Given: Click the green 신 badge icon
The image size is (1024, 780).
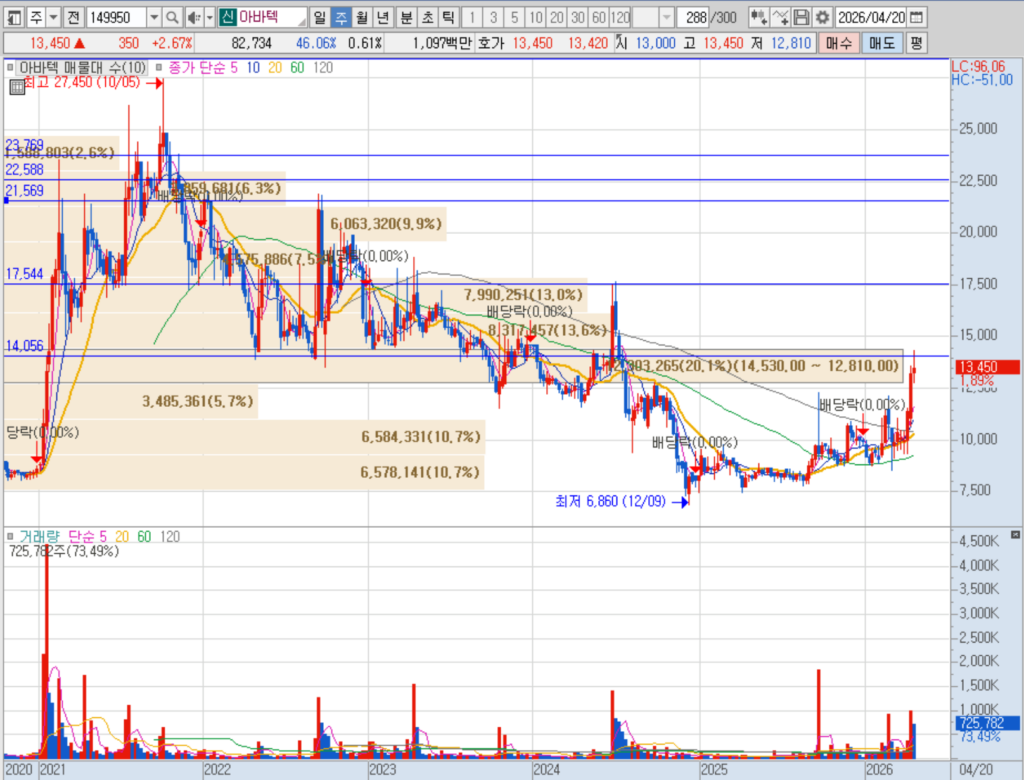Looking at the screenshot, I should pos(227,17).
